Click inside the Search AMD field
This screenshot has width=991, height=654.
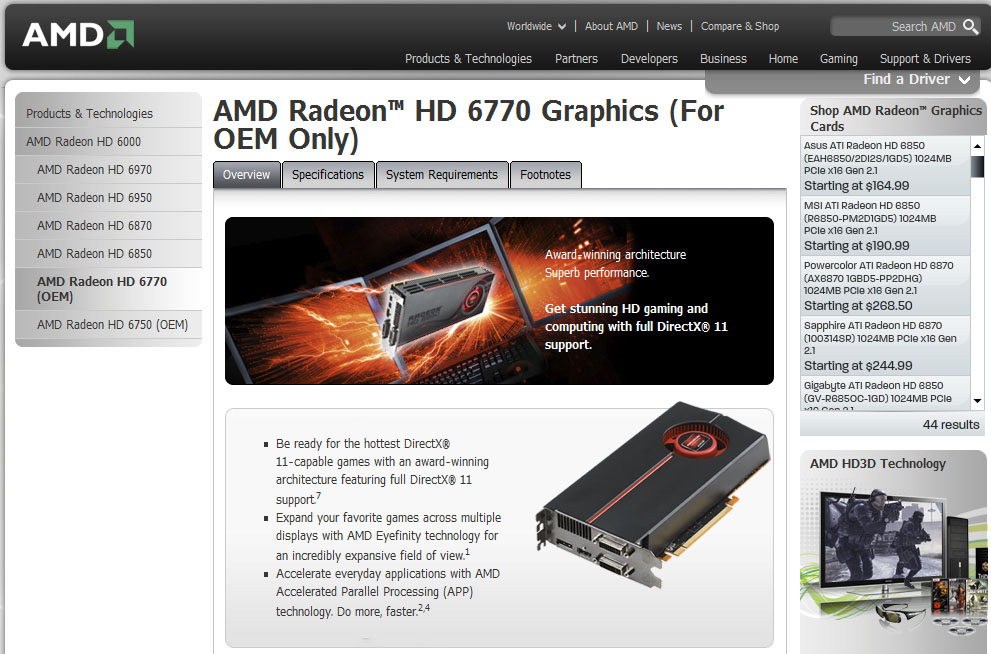[x=896, y=27]
